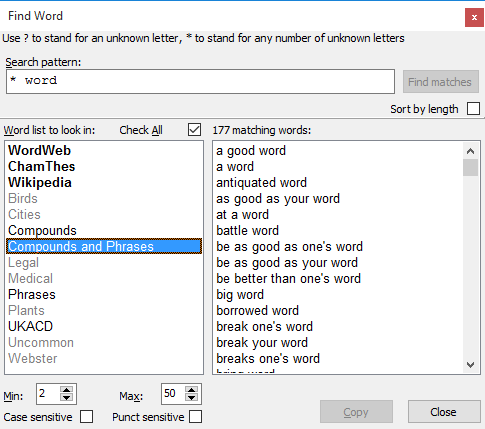Toggle the Punct sensitive checkbox
The width and height of the screenshot is (485, 429).
click(195, 417)
